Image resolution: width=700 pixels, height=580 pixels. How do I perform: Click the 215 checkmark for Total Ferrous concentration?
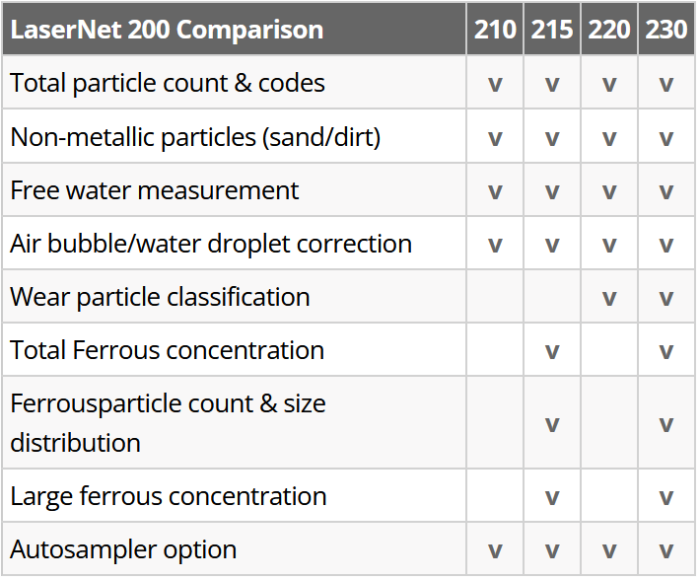tap(552, 351)
